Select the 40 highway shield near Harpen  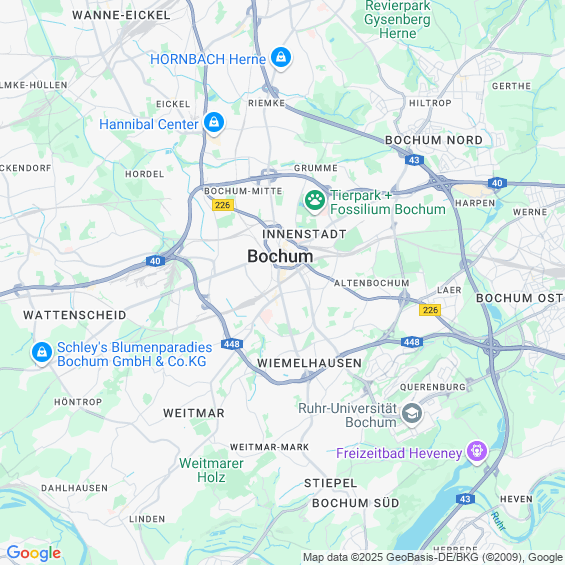click(497, 183)
